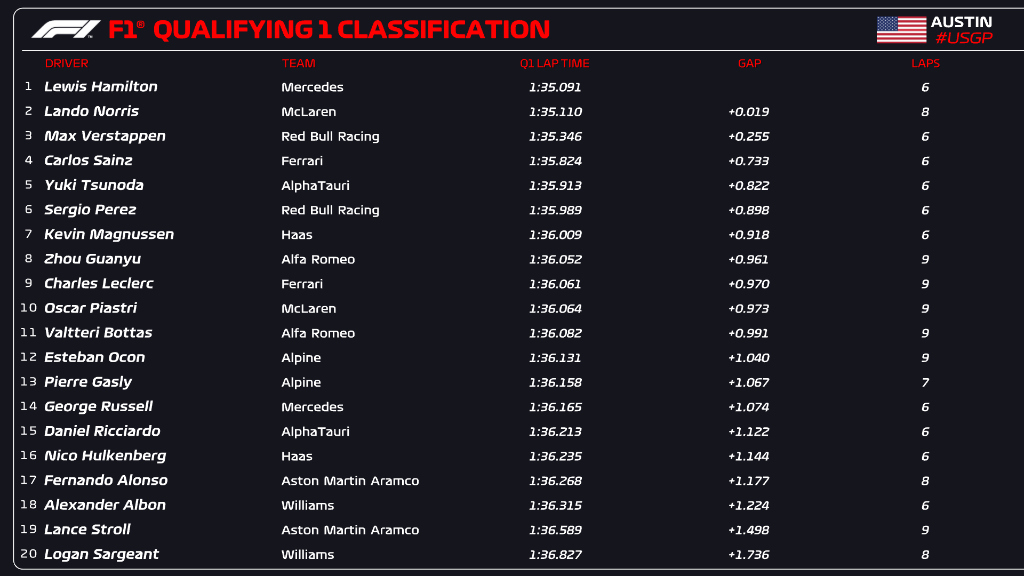Viewport: 1024px width, 576px height.
Task: Click the LAPS column header
Action: 925,63
